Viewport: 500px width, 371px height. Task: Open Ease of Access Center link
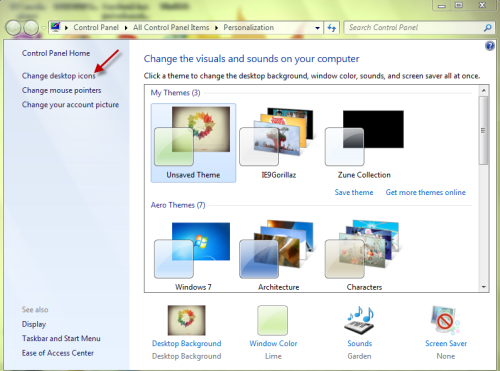click(58, 353)
